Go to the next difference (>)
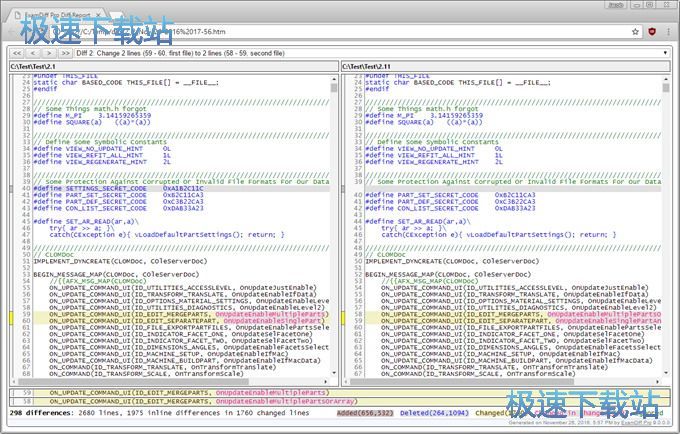This screenshot has width=680, height=434. pos(49,51)
